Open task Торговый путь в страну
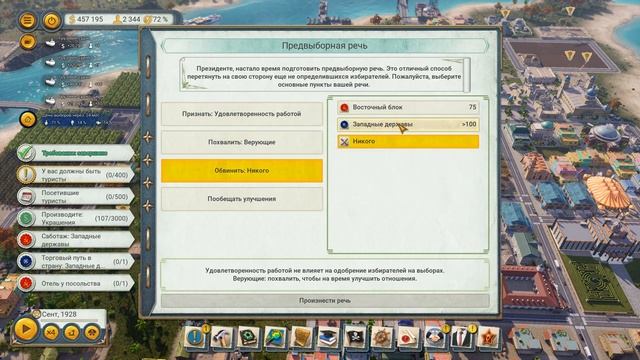 [x=76, y=262]
